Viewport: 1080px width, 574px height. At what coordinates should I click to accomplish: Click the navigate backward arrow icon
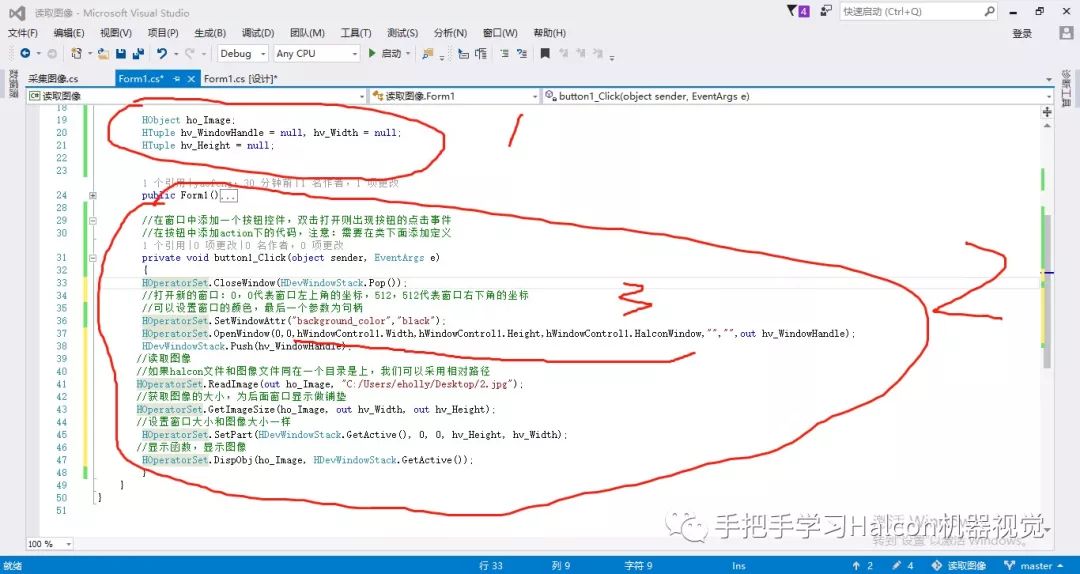(25, 53)
